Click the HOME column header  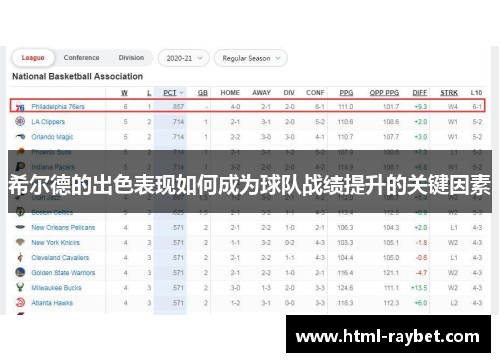(230, 93)
